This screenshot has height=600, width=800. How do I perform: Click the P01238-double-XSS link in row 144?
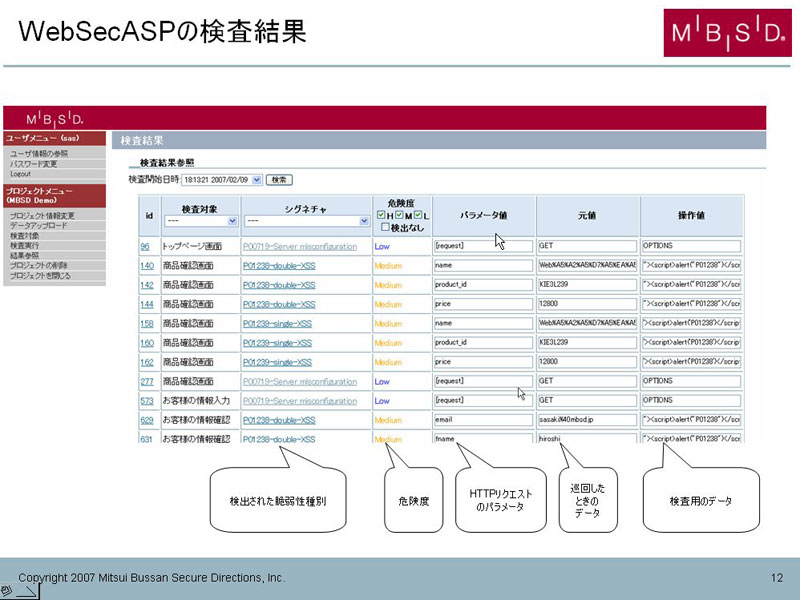click(279, 305)
